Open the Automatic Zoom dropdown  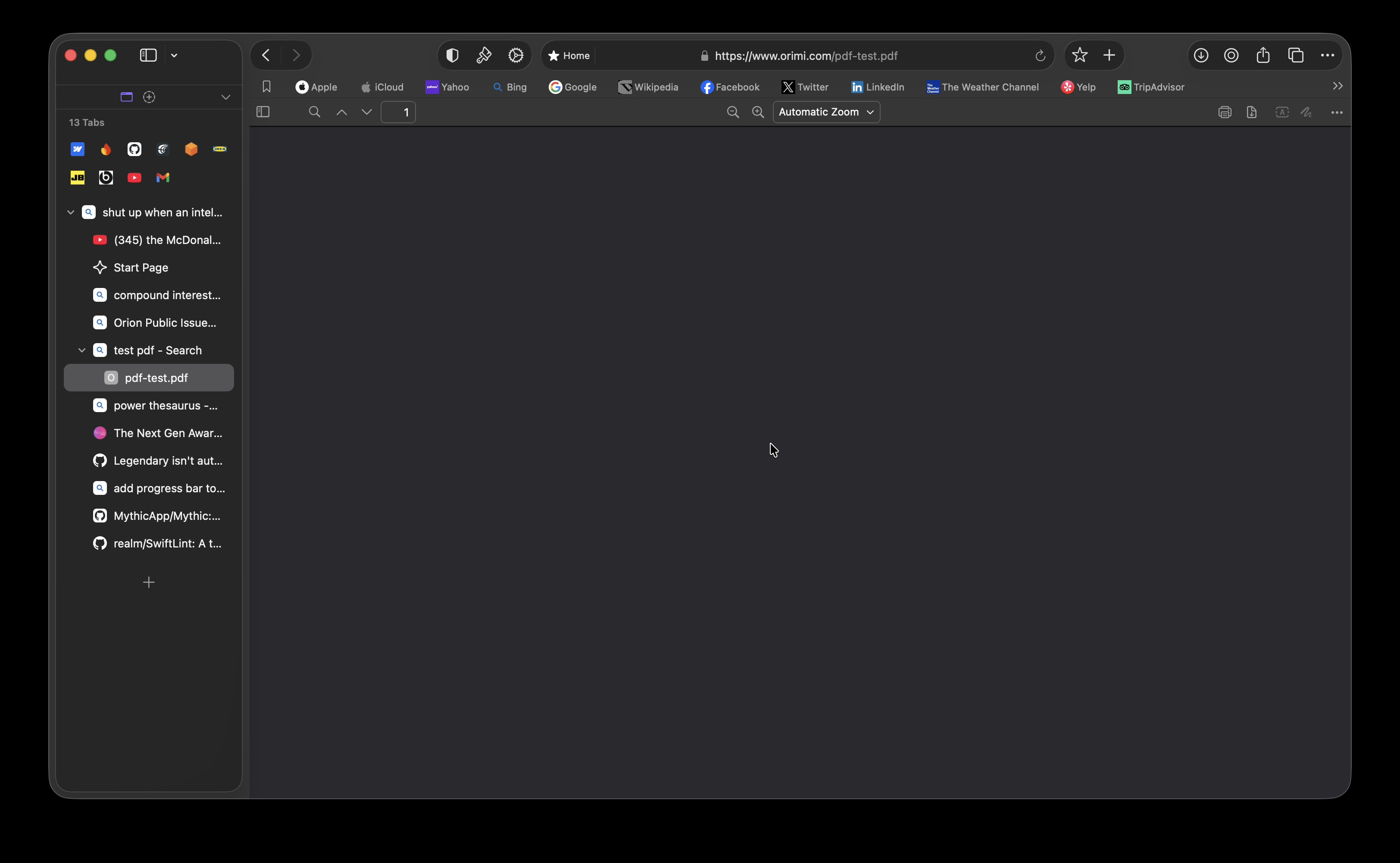(826, 113)
